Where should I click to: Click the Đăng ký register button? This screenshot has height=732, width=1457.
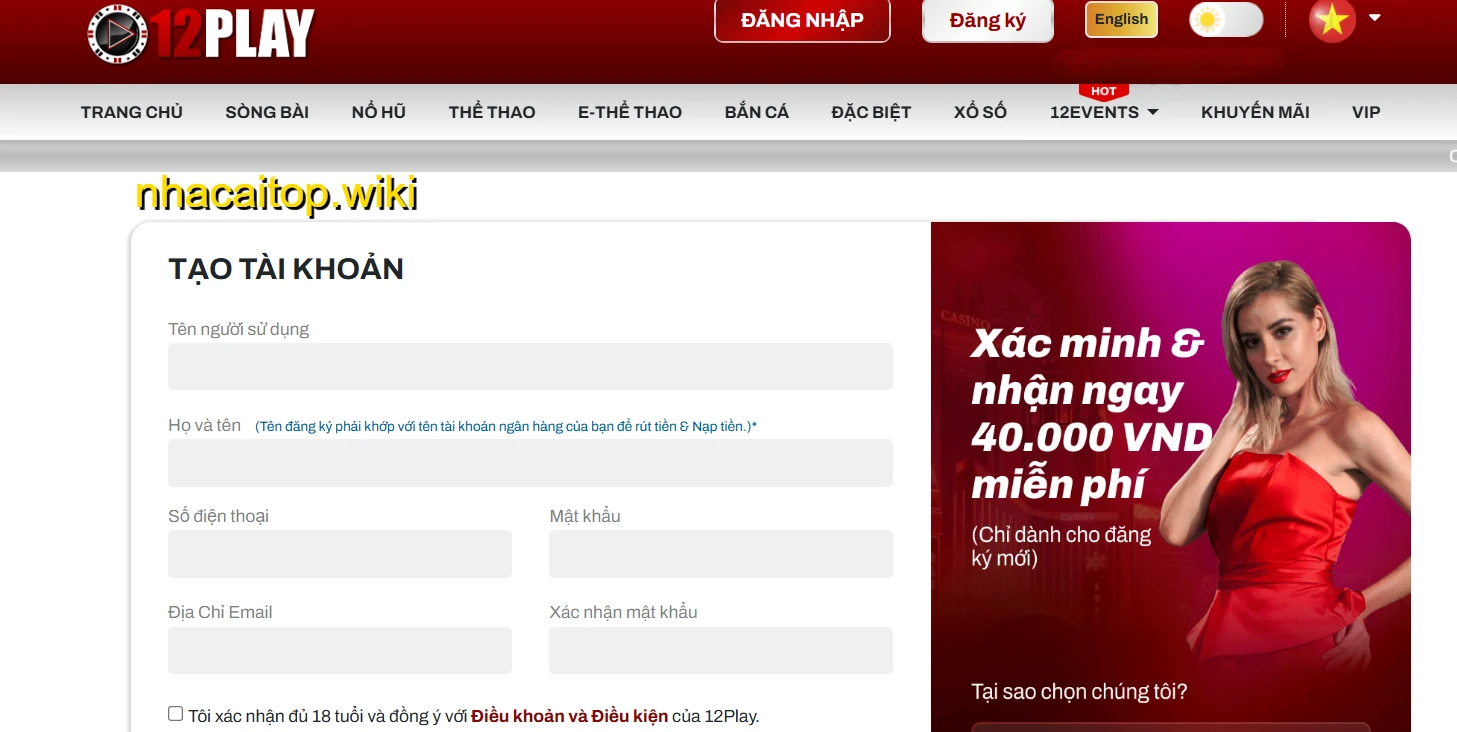point(988,20)
